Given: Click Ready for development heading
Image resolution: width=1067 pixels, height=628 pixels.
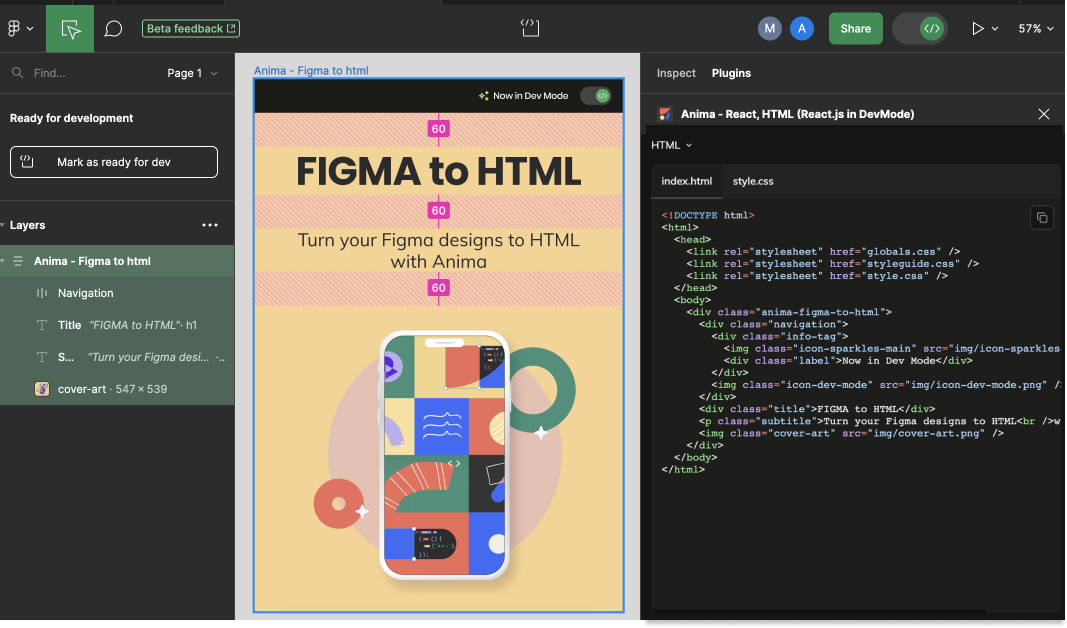Looking at the screenshot, I should click(x=71, y=118).
